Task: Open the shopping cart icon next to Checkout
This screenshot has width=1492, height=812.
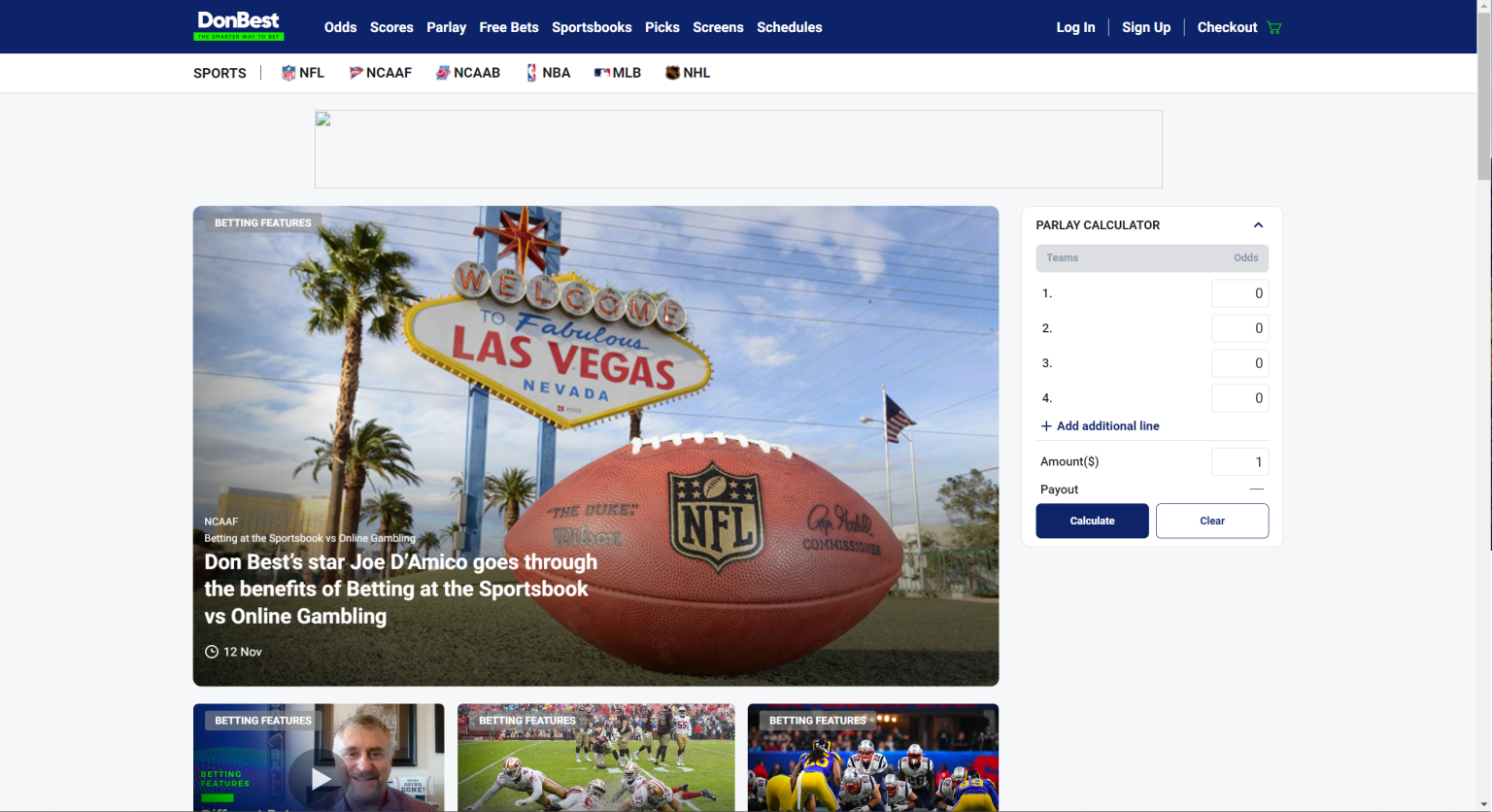Action: (x=1272, y=27)
